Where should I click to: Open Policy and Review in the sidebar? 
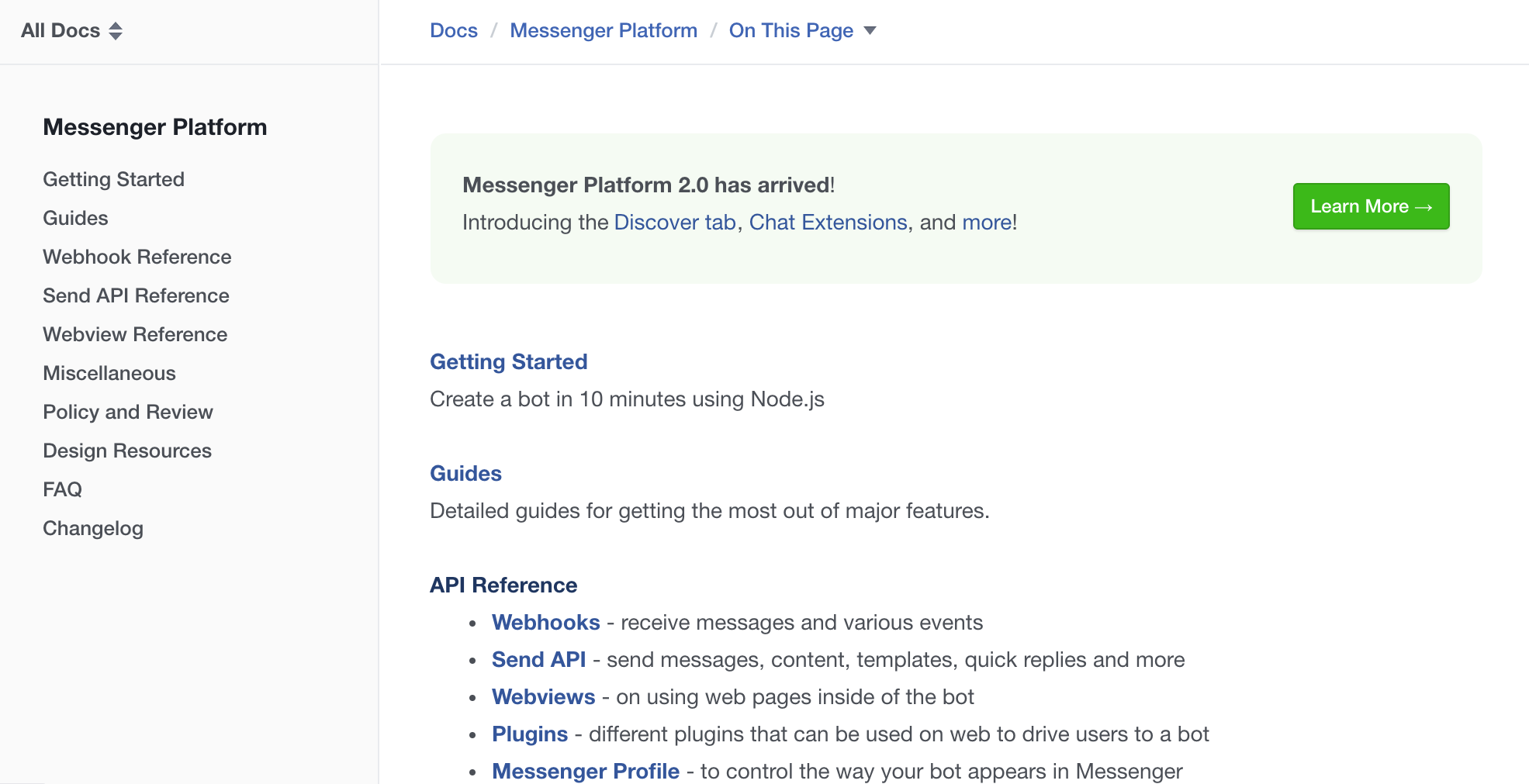[128, 412]
